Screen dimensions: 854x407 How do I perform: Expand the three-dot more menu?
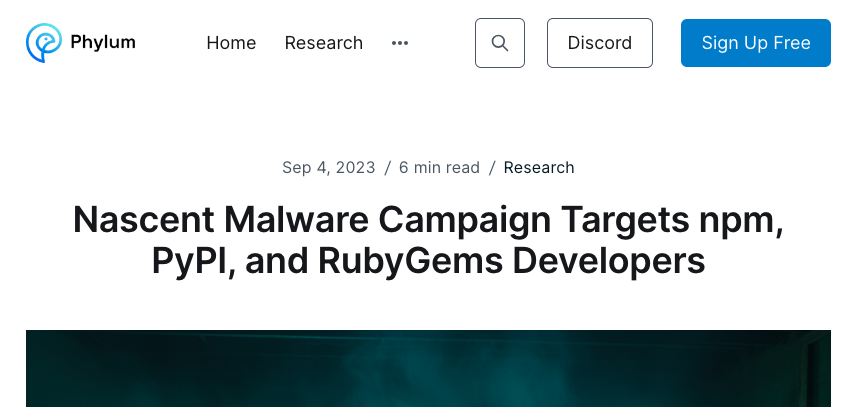(400, 43)
